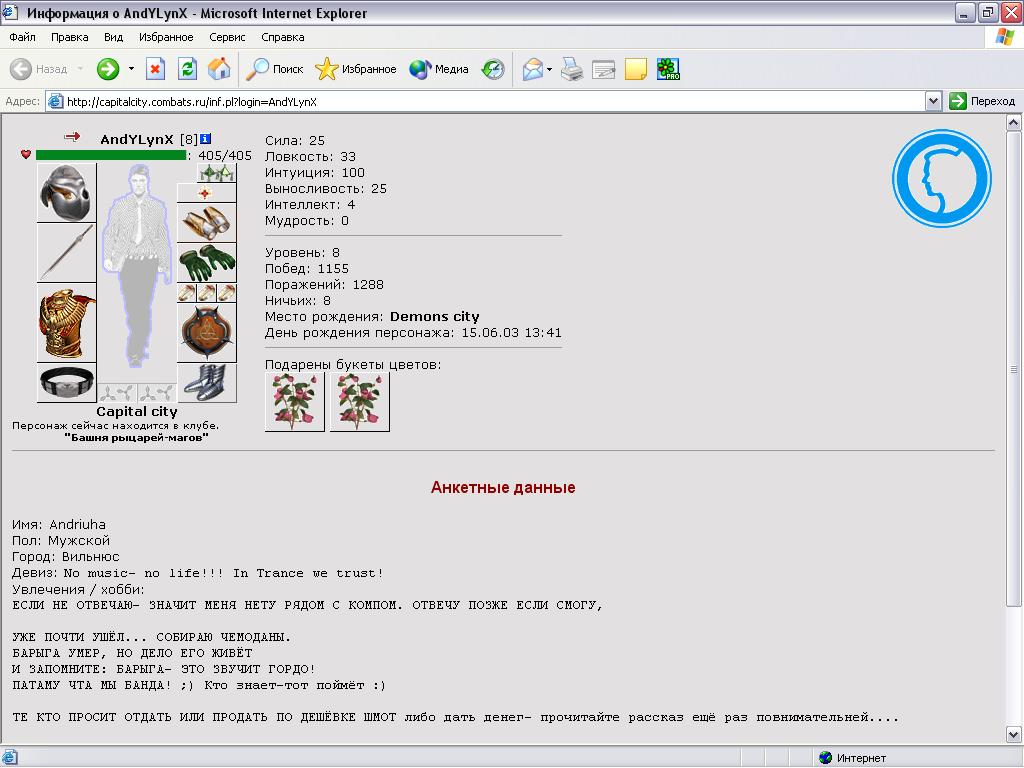
Task: Expand the address bar URL dropdown
Action: [933, 101]
